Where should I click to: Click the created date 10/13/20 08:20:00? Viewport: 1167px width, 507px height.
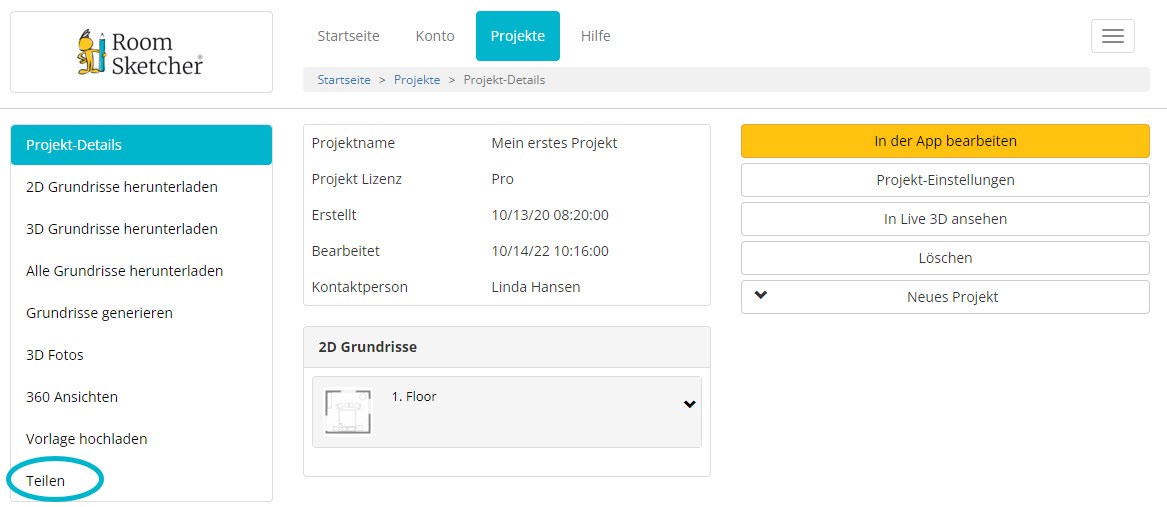click(550, 215)
